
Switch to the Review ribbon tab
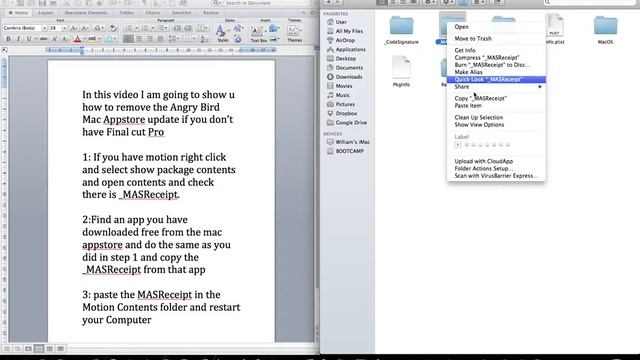tap(211, 13)
